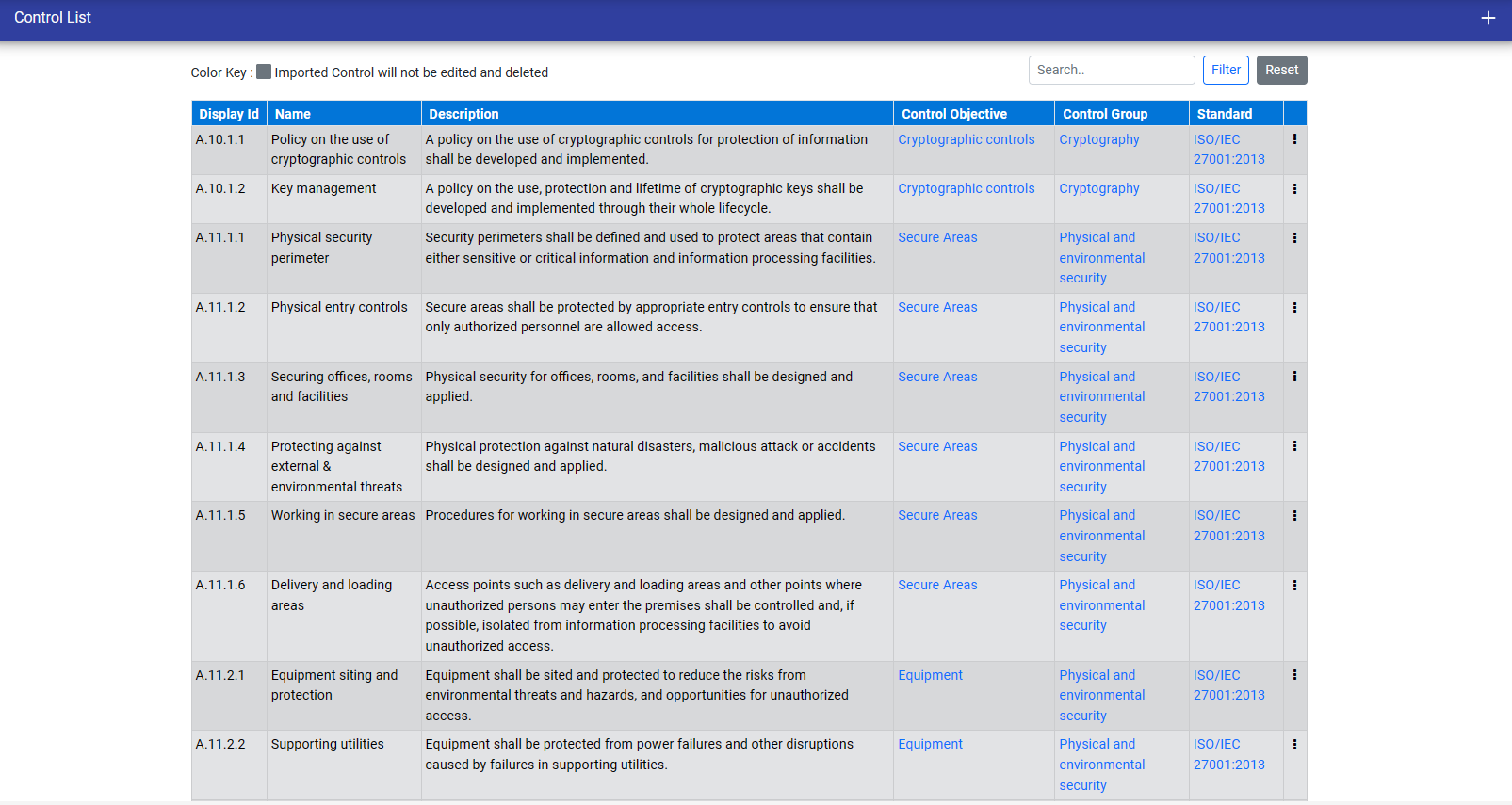Open Cryptographic controls link in row A.10.1.1
The image size is (1512, 805).
[966, 139]
